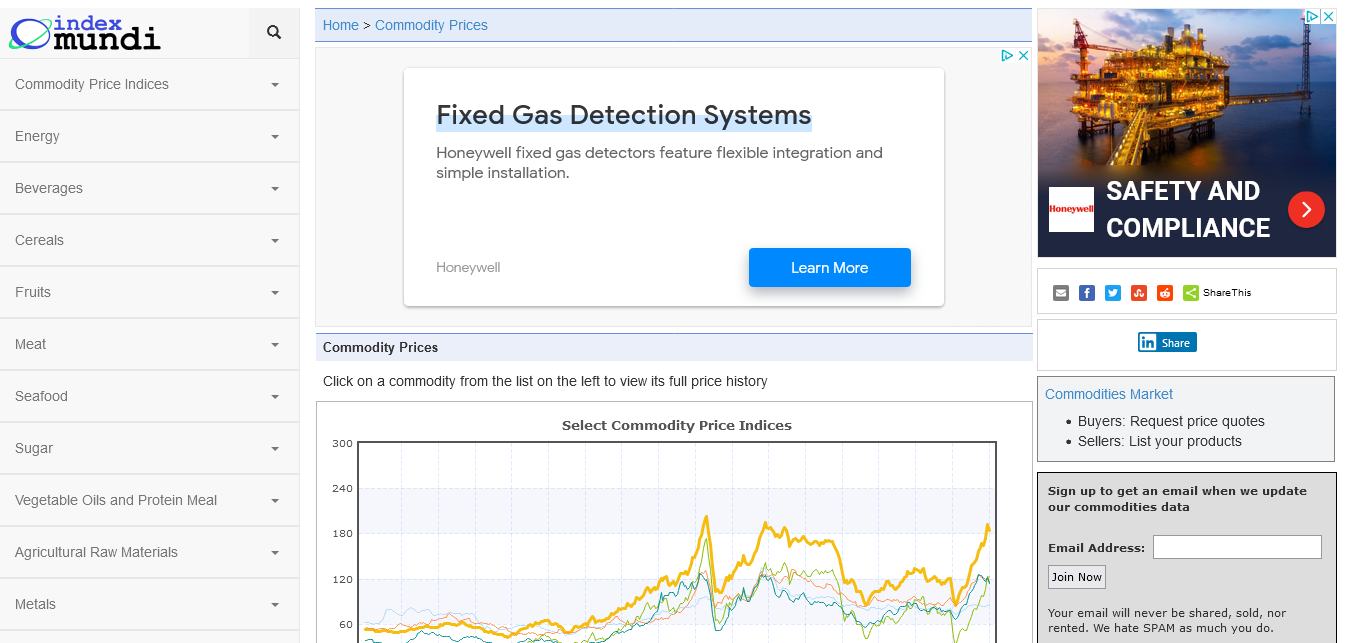1366x643 pixels.
Task: Click red arrow on Honeywell safety ad
Action: pyautogui.click(x=1306, y=209)
